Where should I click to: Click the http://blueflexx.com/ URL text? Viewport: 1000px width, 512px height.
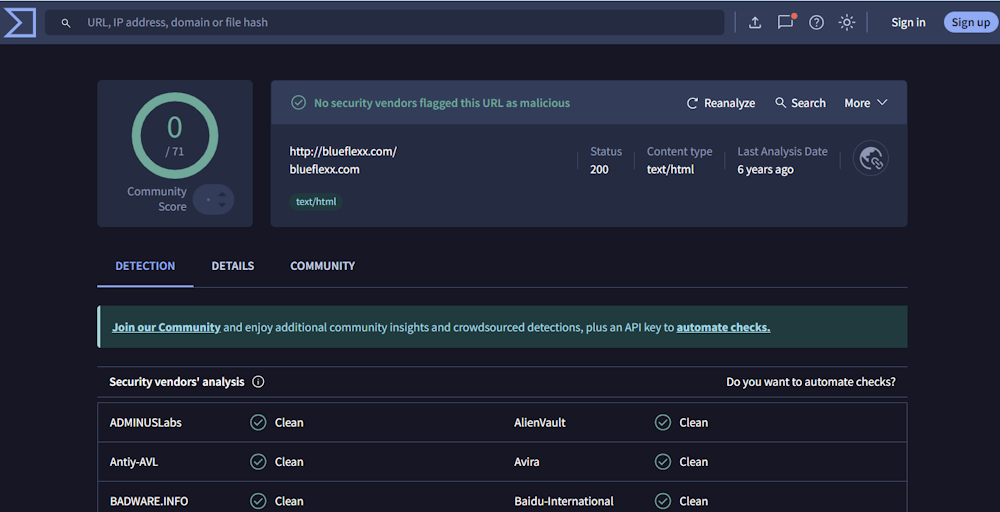343,152
